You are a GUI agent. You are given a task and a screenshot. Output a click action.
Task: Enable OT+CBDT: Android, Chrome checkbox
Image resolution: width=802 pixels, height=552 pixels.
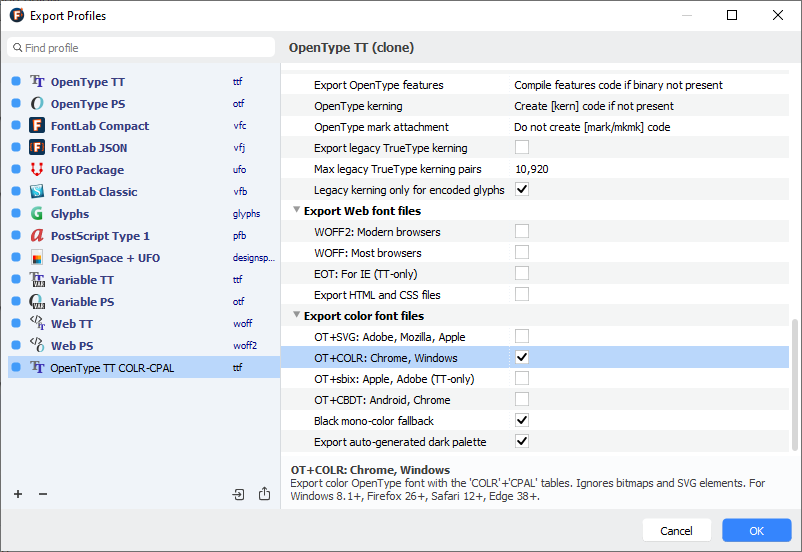tap(522, 399)
